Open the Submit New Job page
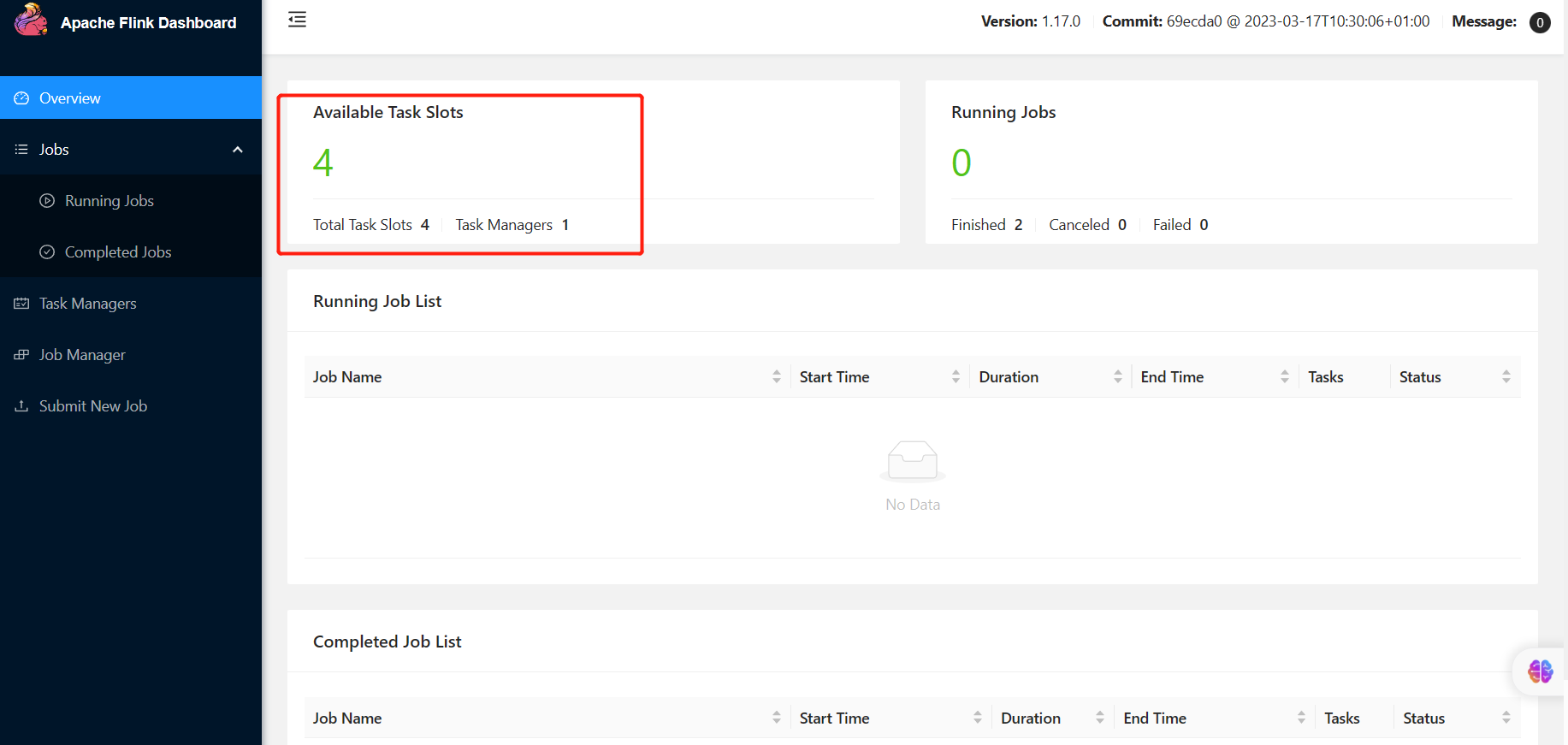 coord(131,406)
